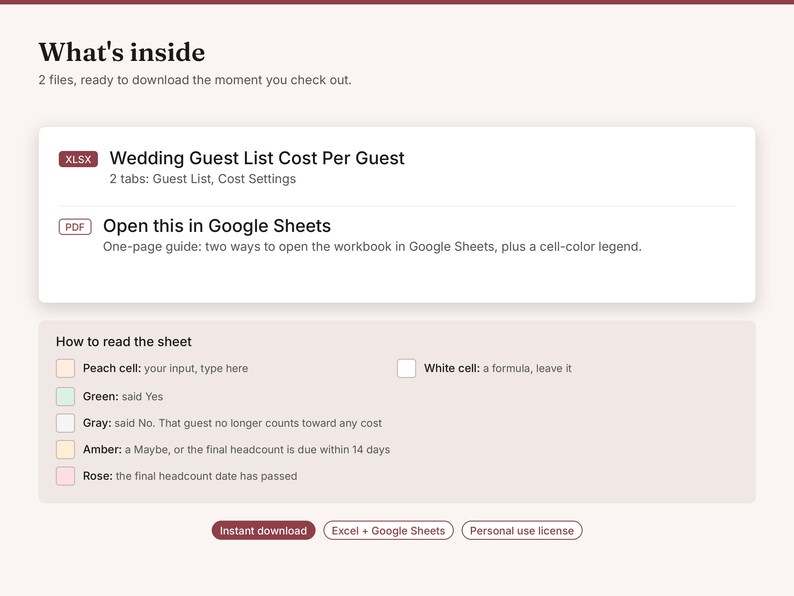The height and width of the screenshot is (596, 794).
Task: Click the Excel + Google Sheets pill
Action: point(388,530)
